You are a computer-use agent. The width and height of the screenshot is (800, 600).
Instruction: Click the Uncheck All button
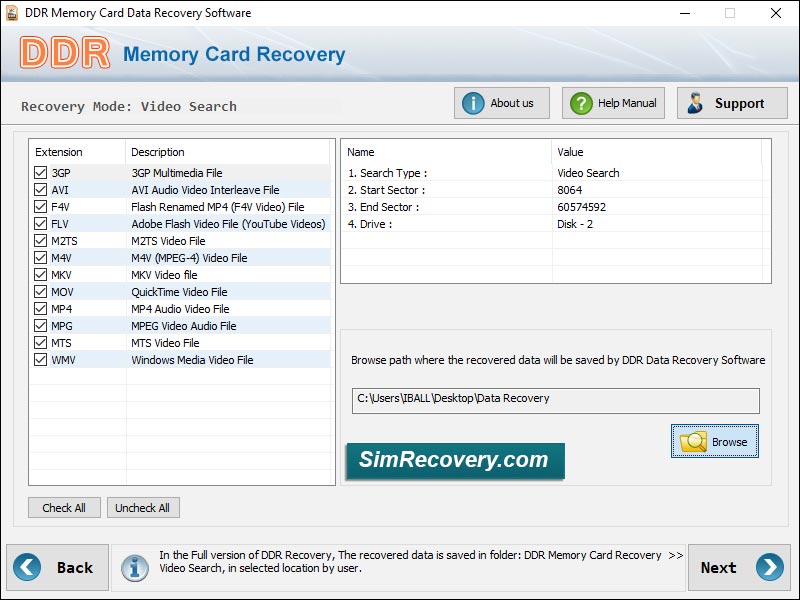point(143,507)
